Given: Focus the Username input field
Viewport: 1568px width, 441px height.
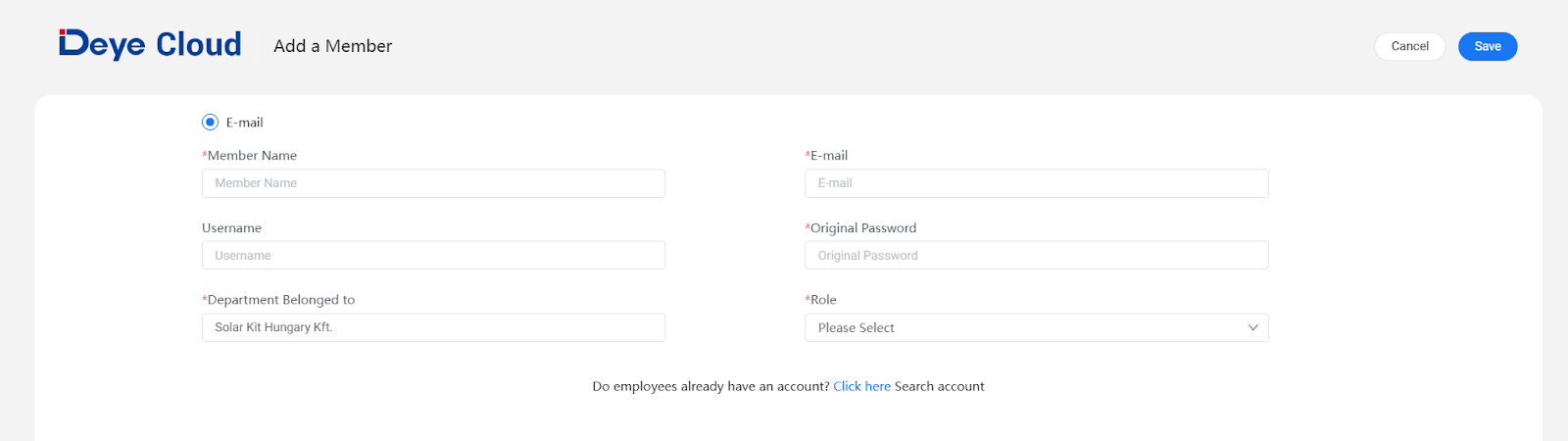Looking at the screenshot, I should (433, 256).
